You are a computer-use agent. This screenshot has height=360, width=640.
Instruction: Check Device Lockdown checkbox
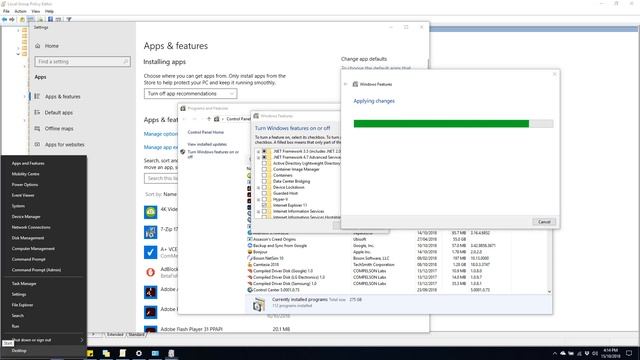click(x=264, y=187)
